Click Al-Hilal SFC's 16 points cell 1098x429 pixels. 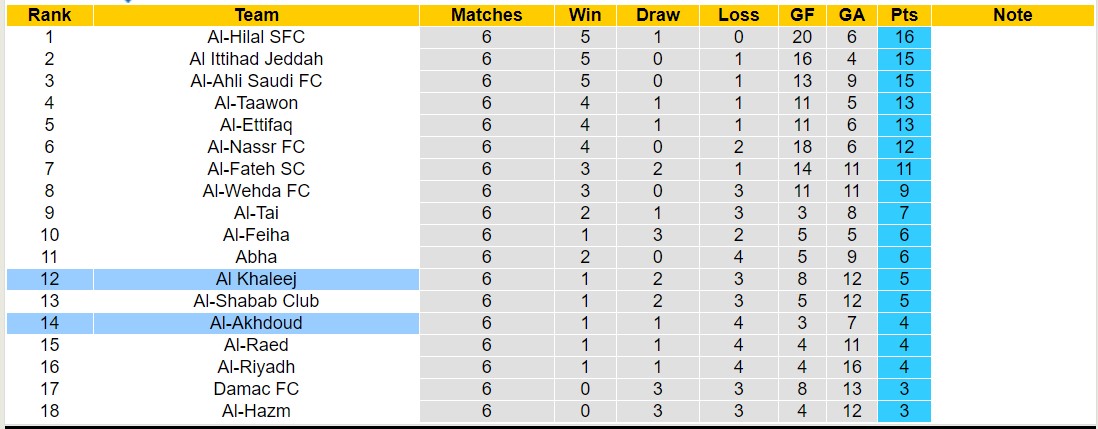tap(904, 37)
